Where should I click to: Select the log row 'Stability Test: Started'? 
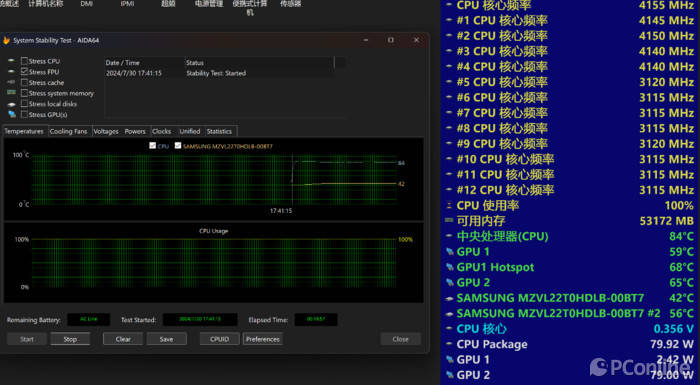219,73
